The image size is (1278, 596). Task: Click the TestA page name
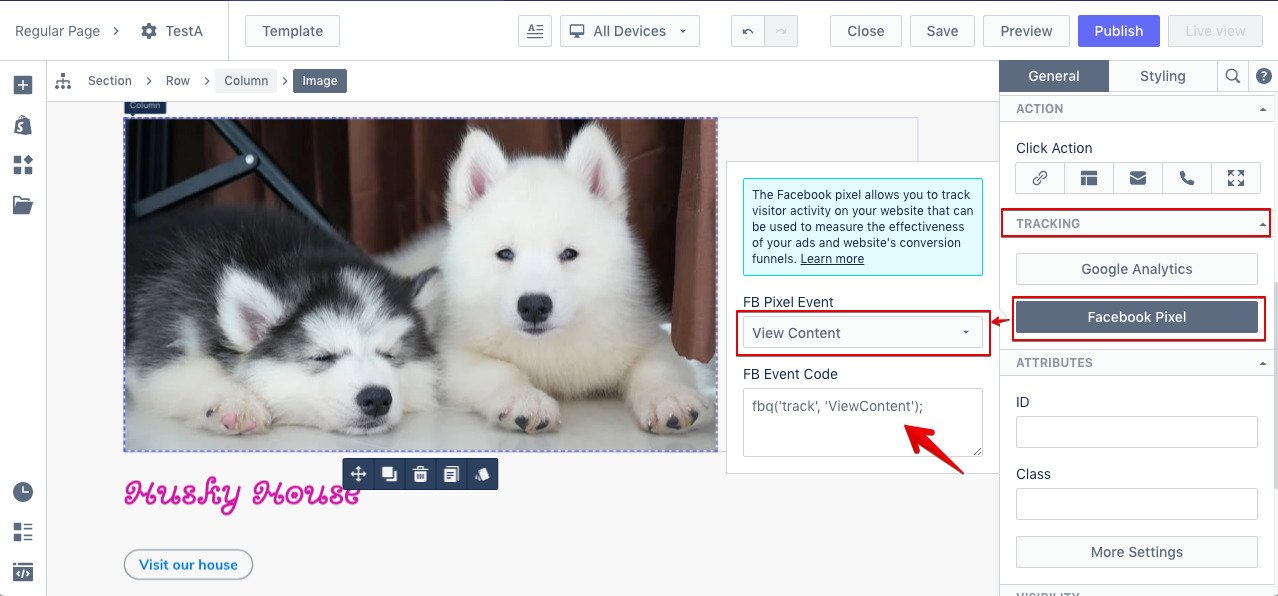coord(184,31)
